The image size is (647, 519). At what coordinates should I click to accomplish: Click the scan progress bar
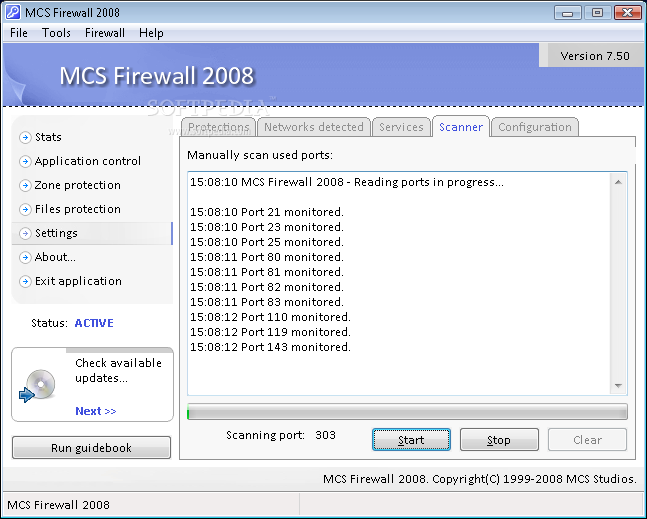(x=407, y=412)
